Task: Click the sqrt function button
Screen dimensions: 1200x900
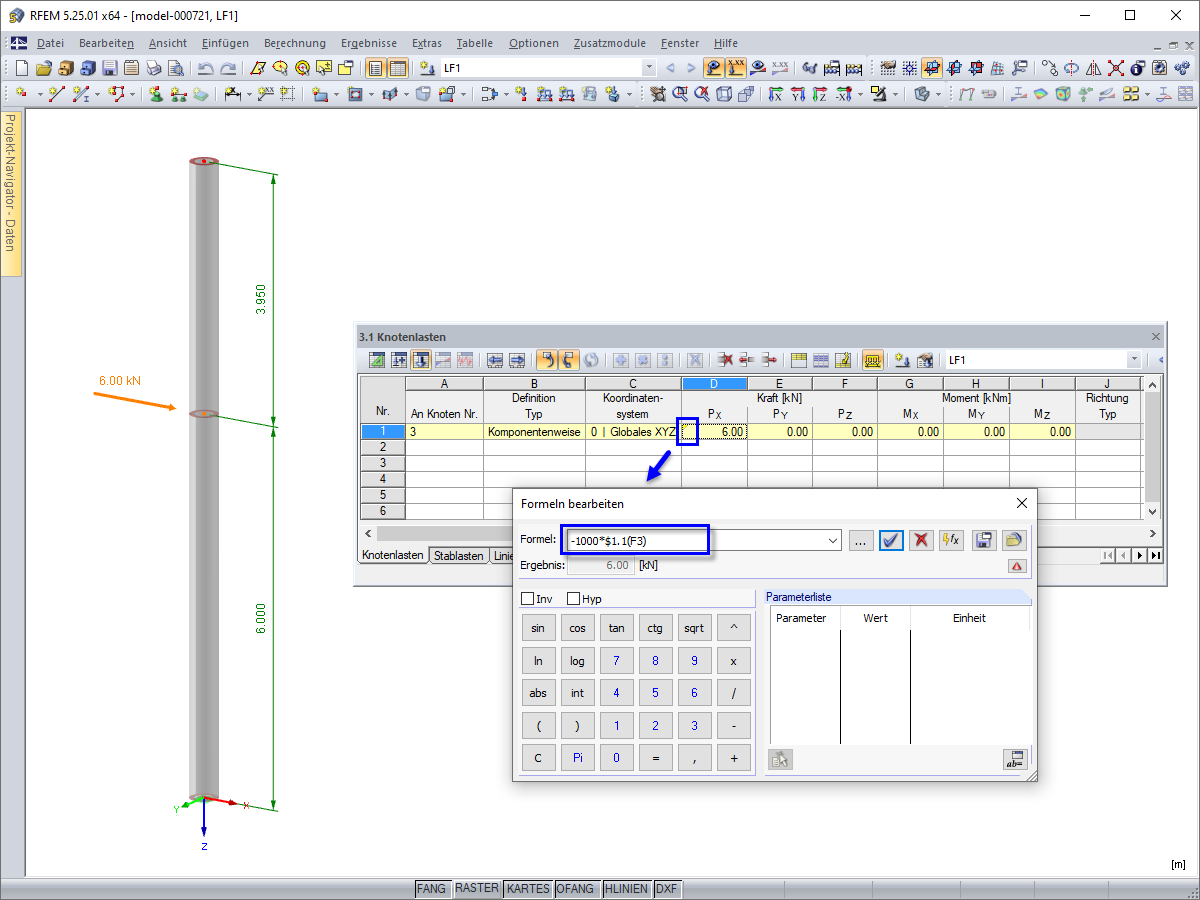Action: pos(694,628)
